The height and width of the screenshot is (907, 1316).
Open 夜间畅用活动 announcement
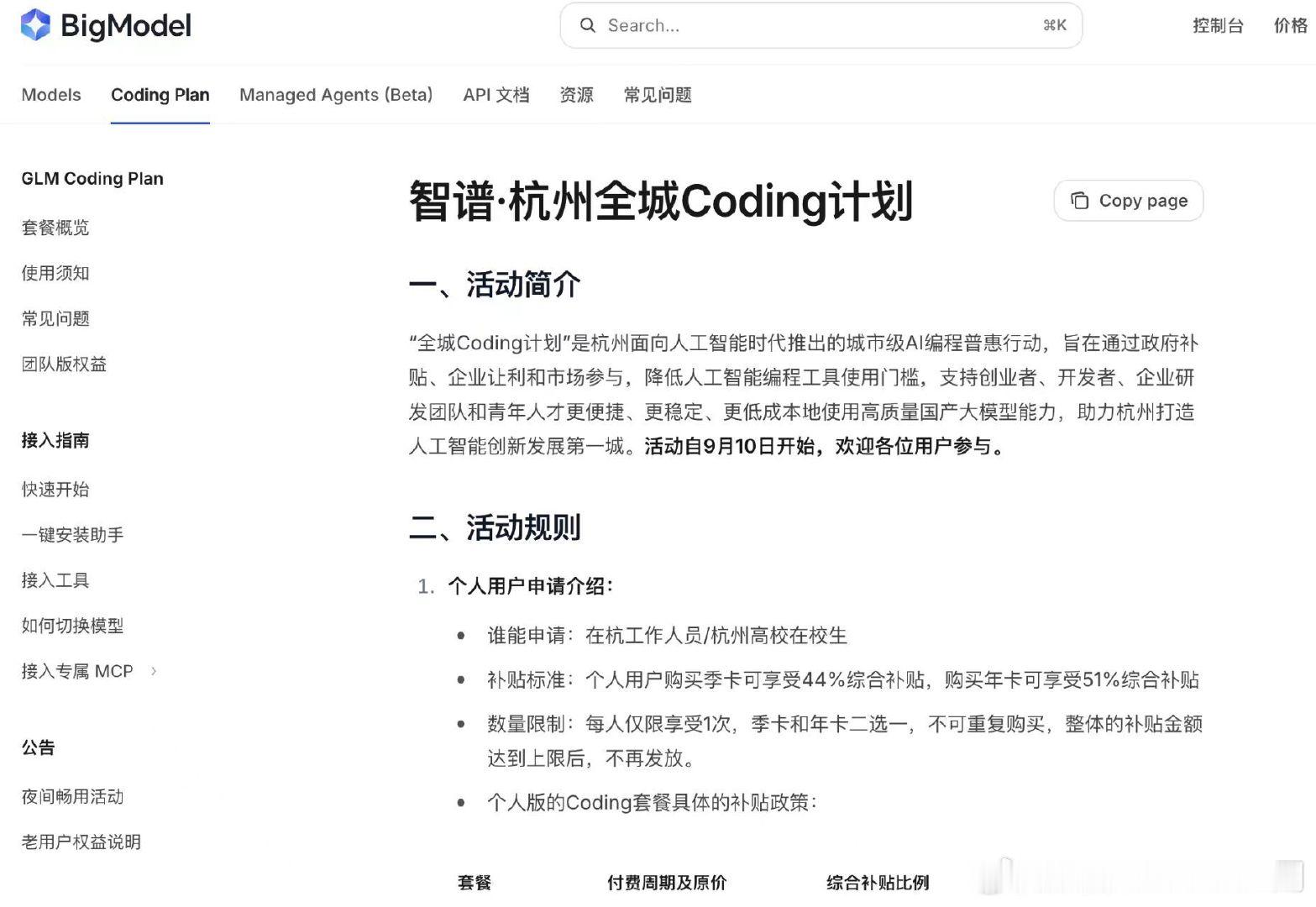(x=72, y=796)
